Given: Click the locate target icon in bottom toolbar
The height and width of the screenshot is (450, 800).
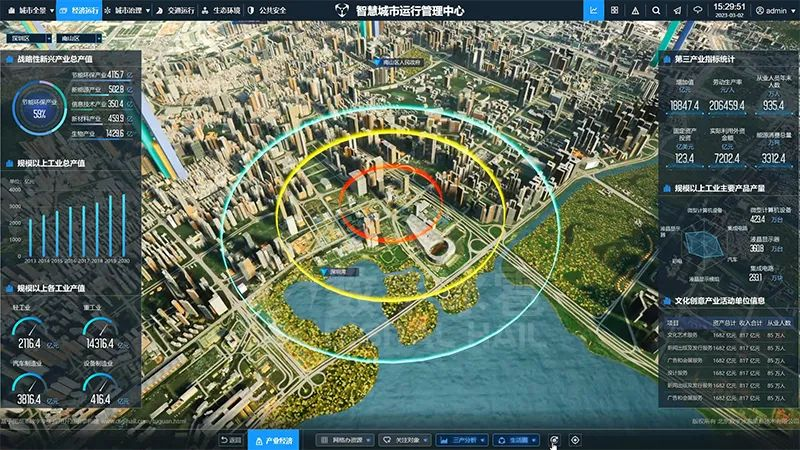Looking at the screenshot, I should tap(575, 440).
